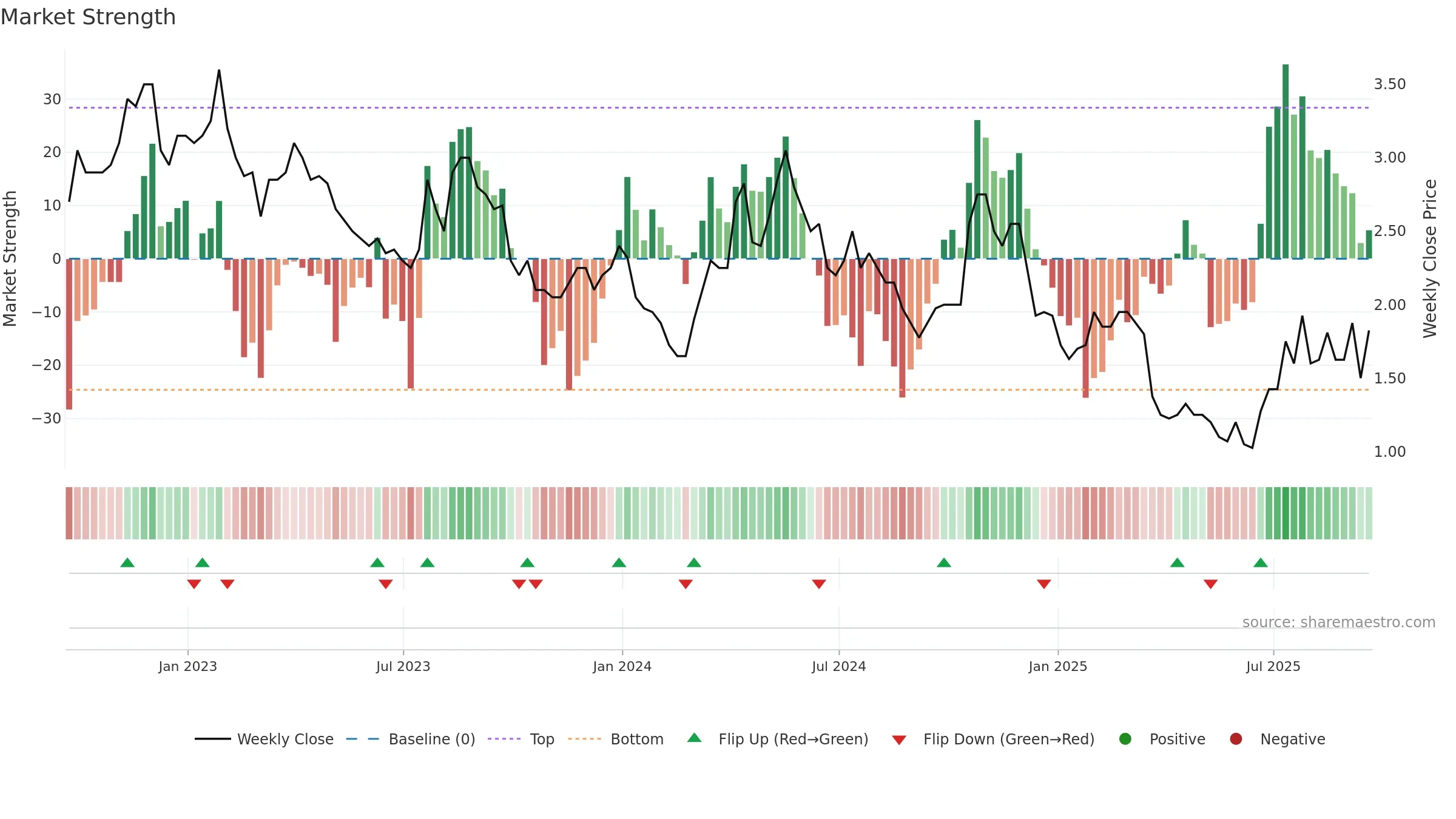The width and height of the screenshot is (1456, 819).
Task: Click the Market Strength y-axis title
Action: pyautogui.click(x=10, y=258)
